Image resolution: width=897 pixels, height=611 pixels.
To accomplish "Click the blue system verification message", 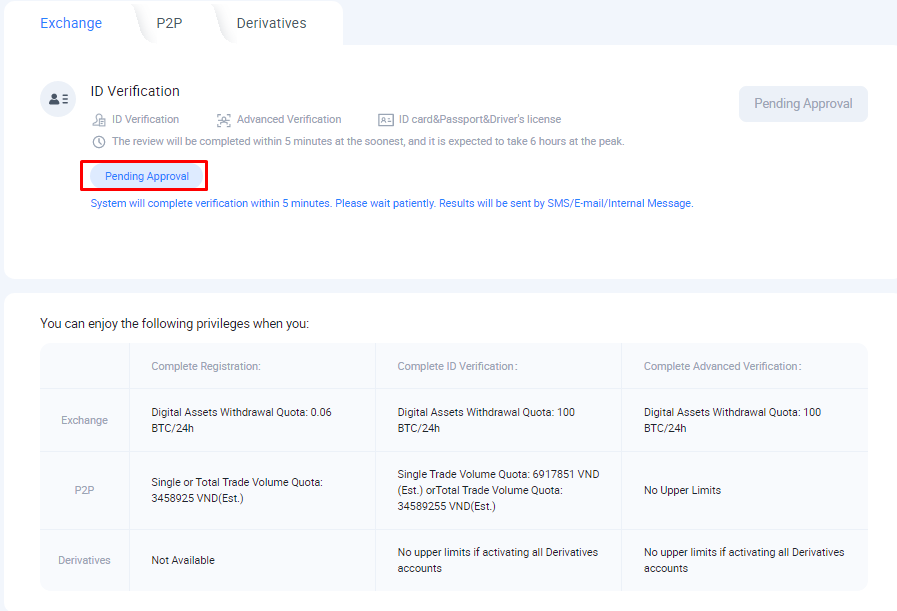I will 392,203.
